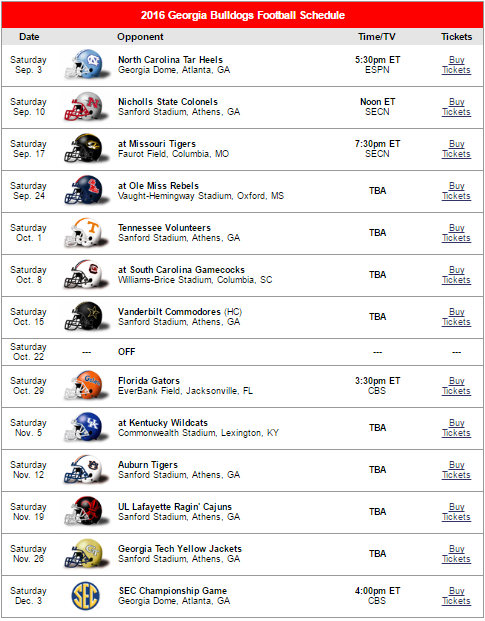This screenshot has width=485, height=621.
Task: Open Buy Tickets link for Tennessee Volunteers game
Action: tap(456, 233)
